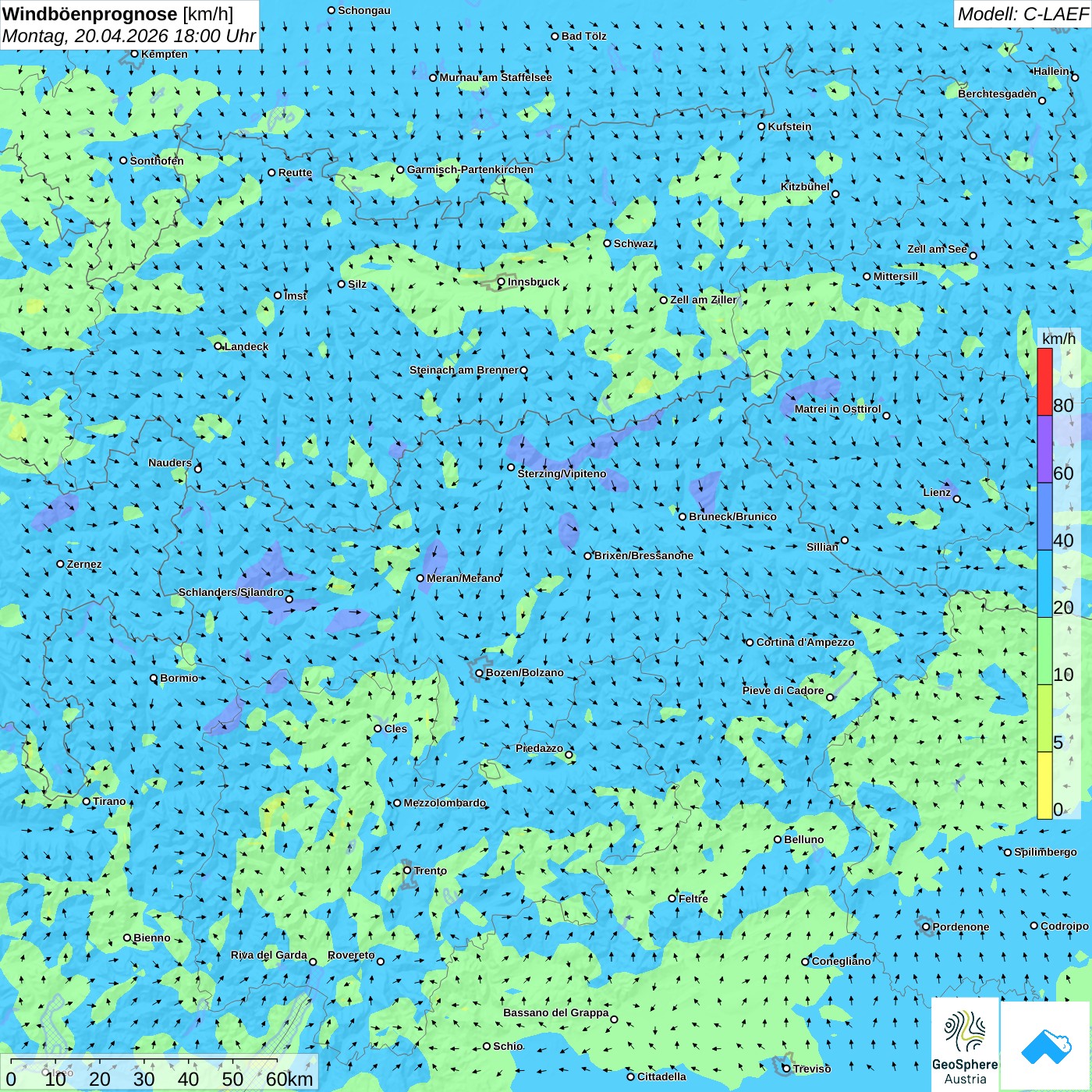Click the light green legend color 10-20
Viewport: 1092px width, 1092px height.
1044,651
